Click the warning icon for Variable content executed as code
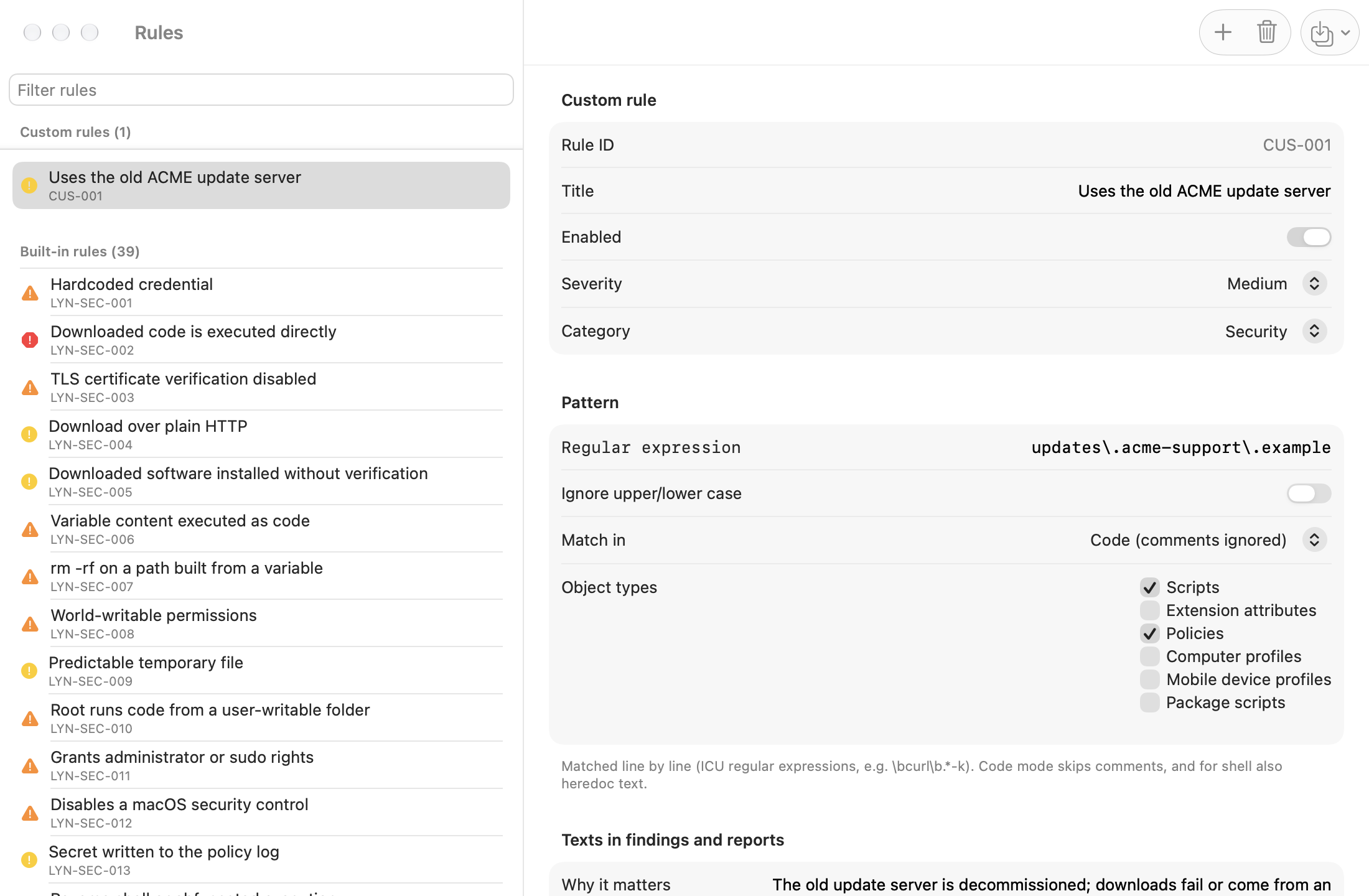This screenshot has height=896, width=1369. (30, 530)
